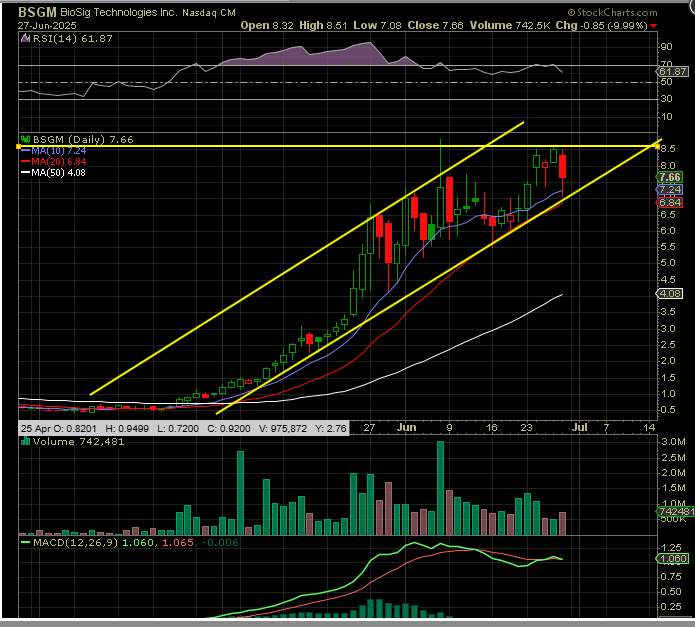695x627 pixels.
Task: Click the MA(20) 6.84 legend text
Action: [59, 162]
